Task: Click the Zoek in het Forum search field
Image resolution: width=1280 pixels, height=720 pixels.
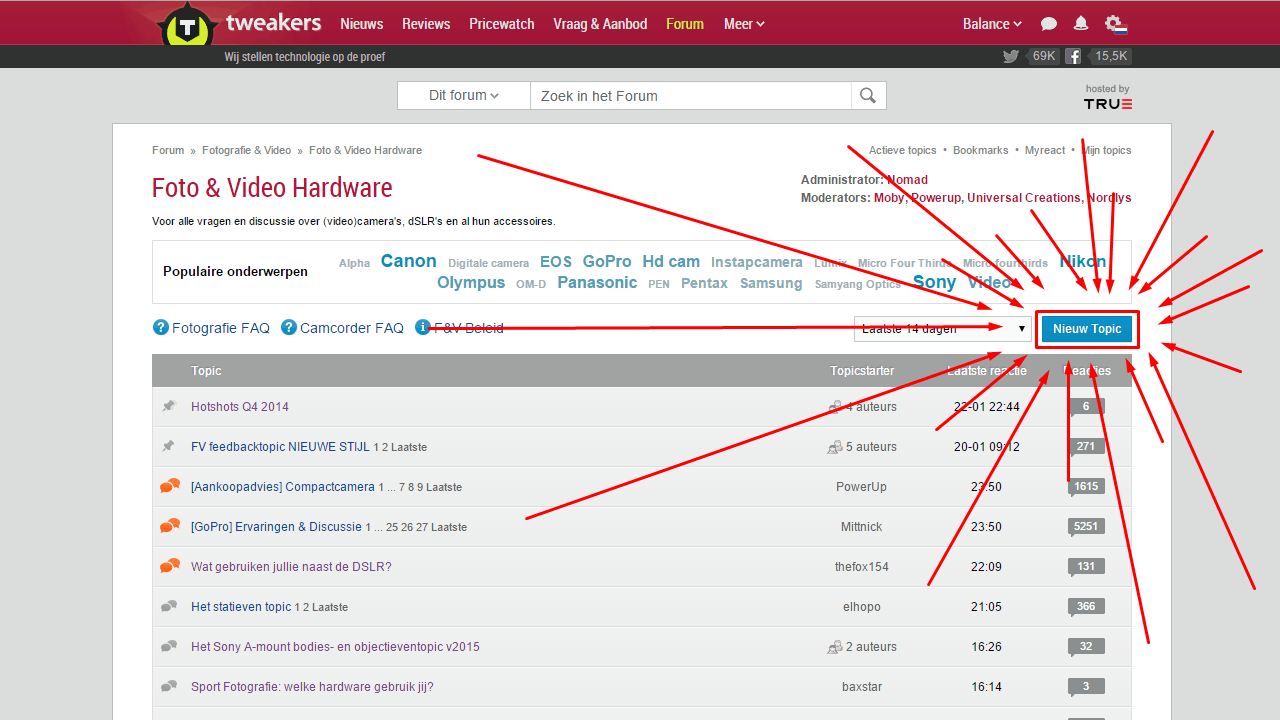Action: point(690,96)
